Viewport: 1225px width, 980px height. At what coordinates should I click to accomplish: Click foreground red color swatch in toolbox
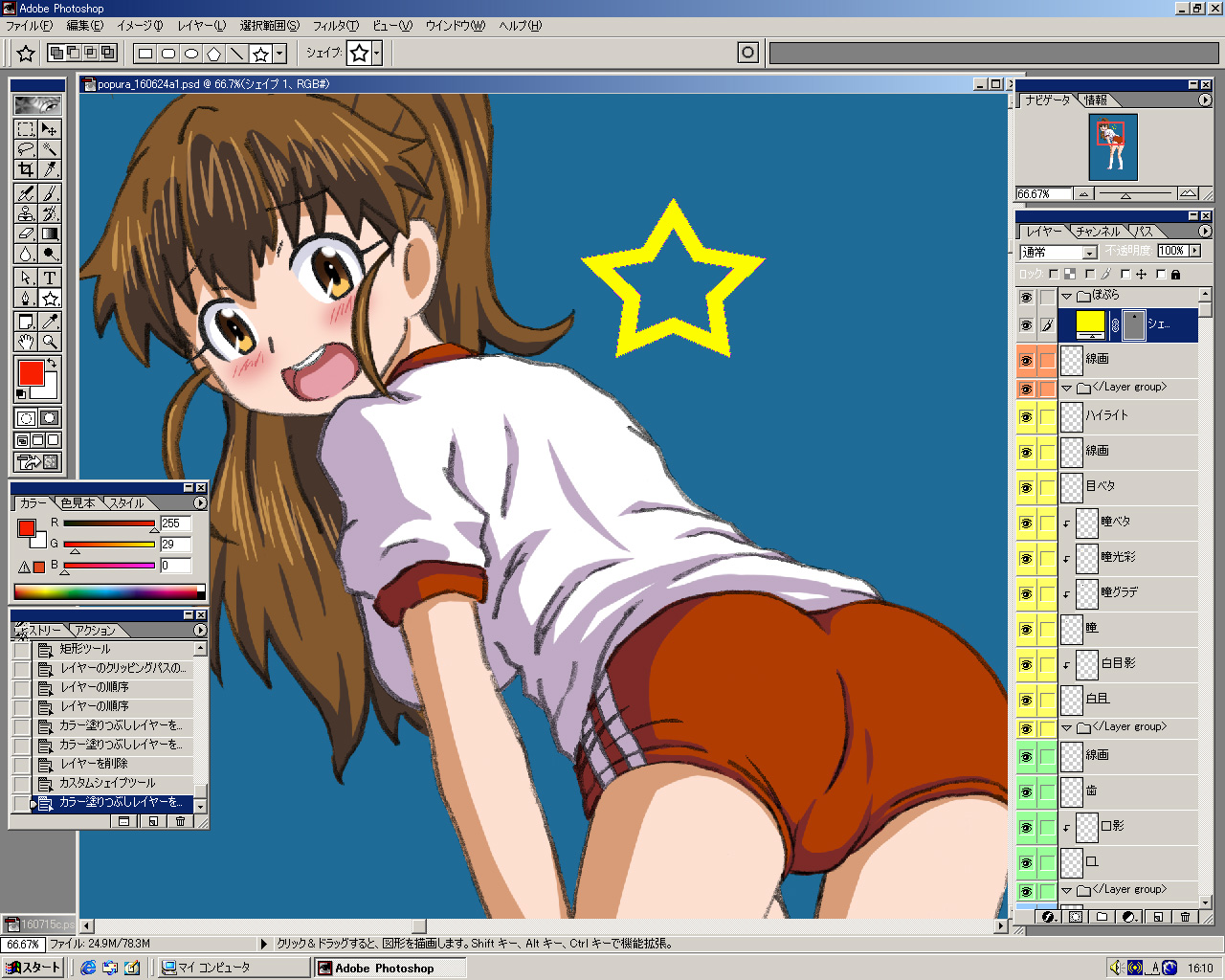click(x=30, y=372)
